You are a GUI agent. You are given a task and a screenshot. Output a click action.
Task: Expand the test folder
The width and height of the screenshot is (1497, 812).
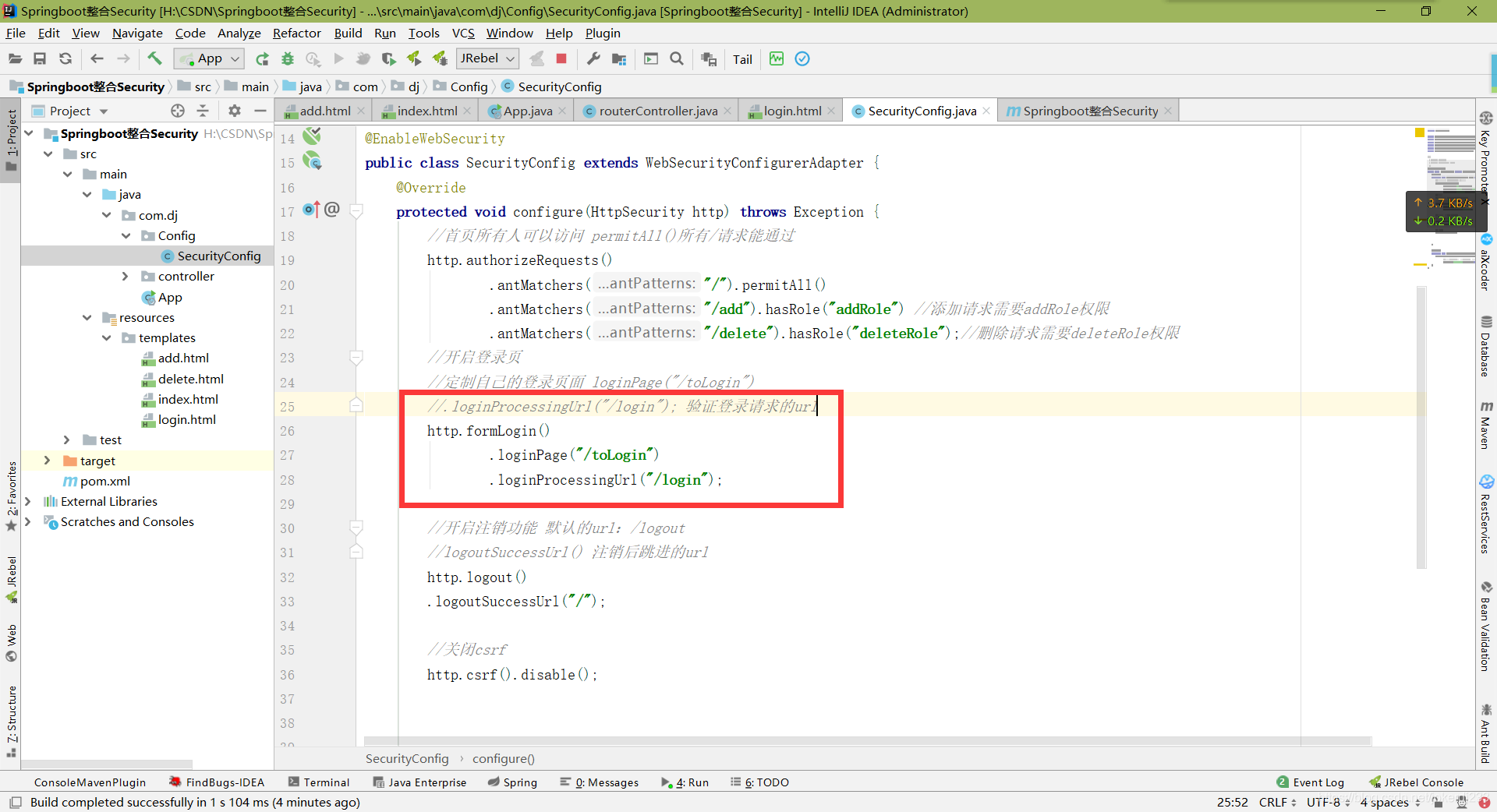67,440
